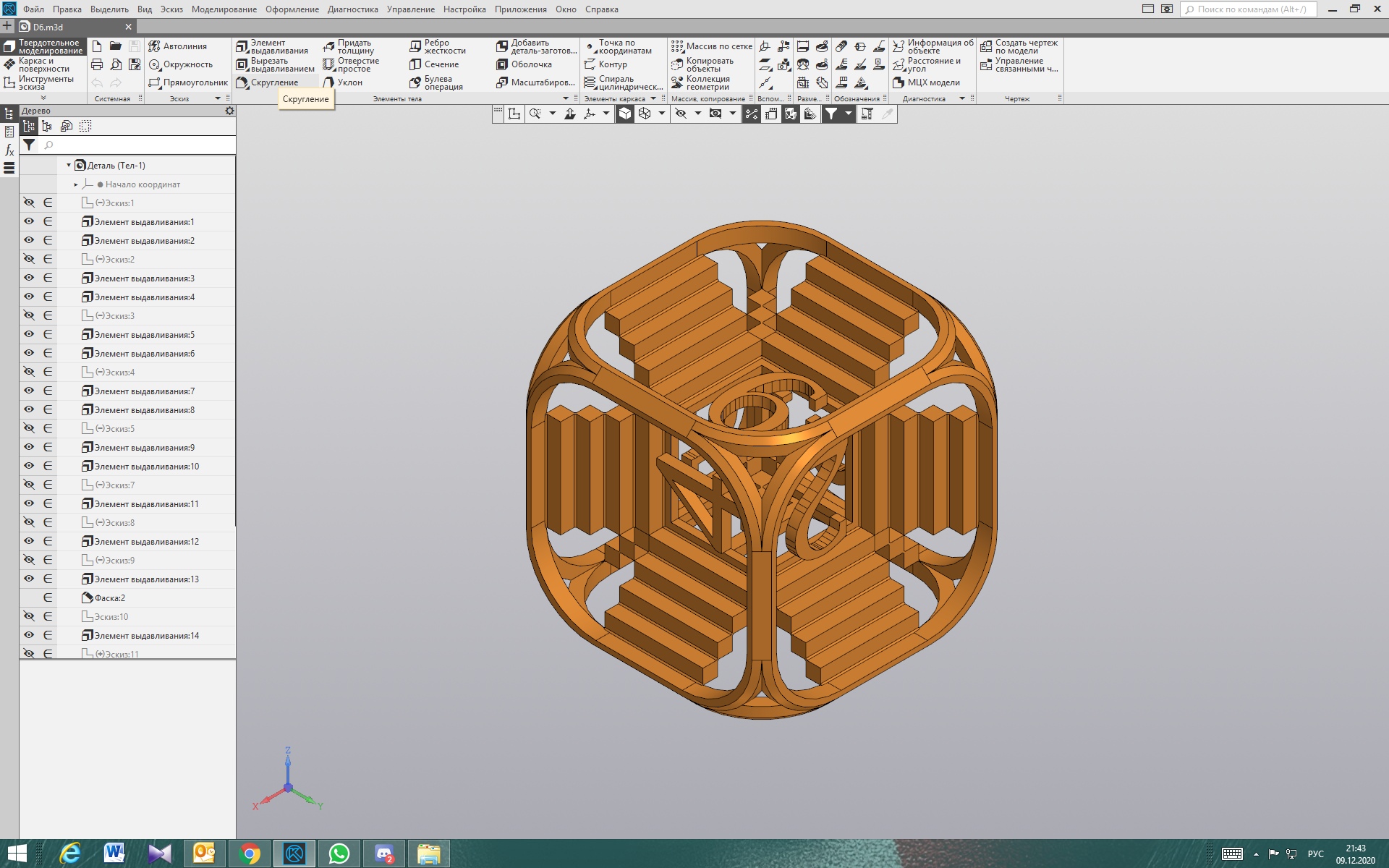Select the Окружность circle tool
Viewport: 1389px width, 868px height.
point(181,64)
